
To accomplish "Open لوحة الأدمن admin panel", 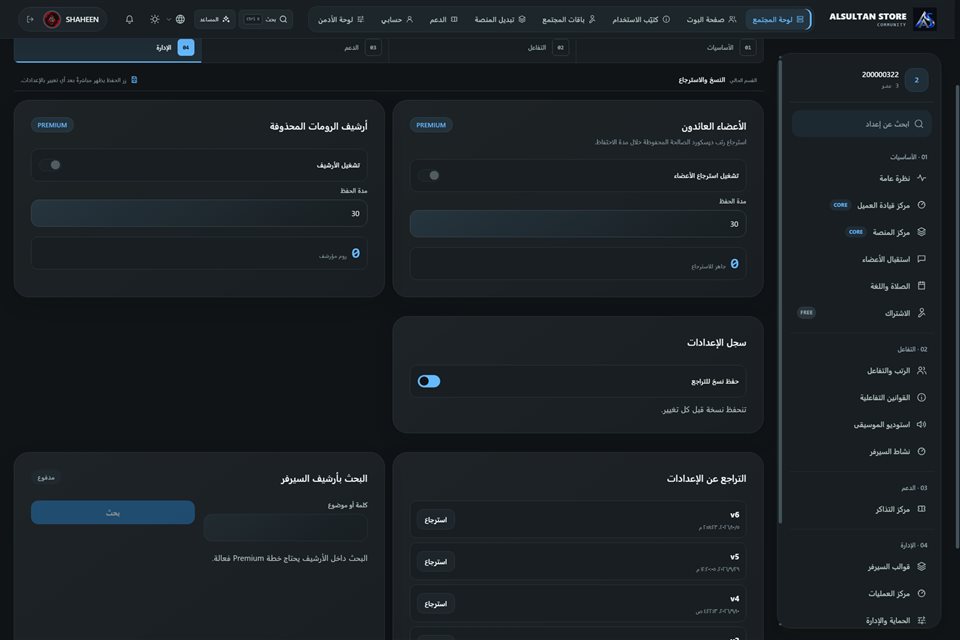I will point(340,20).
